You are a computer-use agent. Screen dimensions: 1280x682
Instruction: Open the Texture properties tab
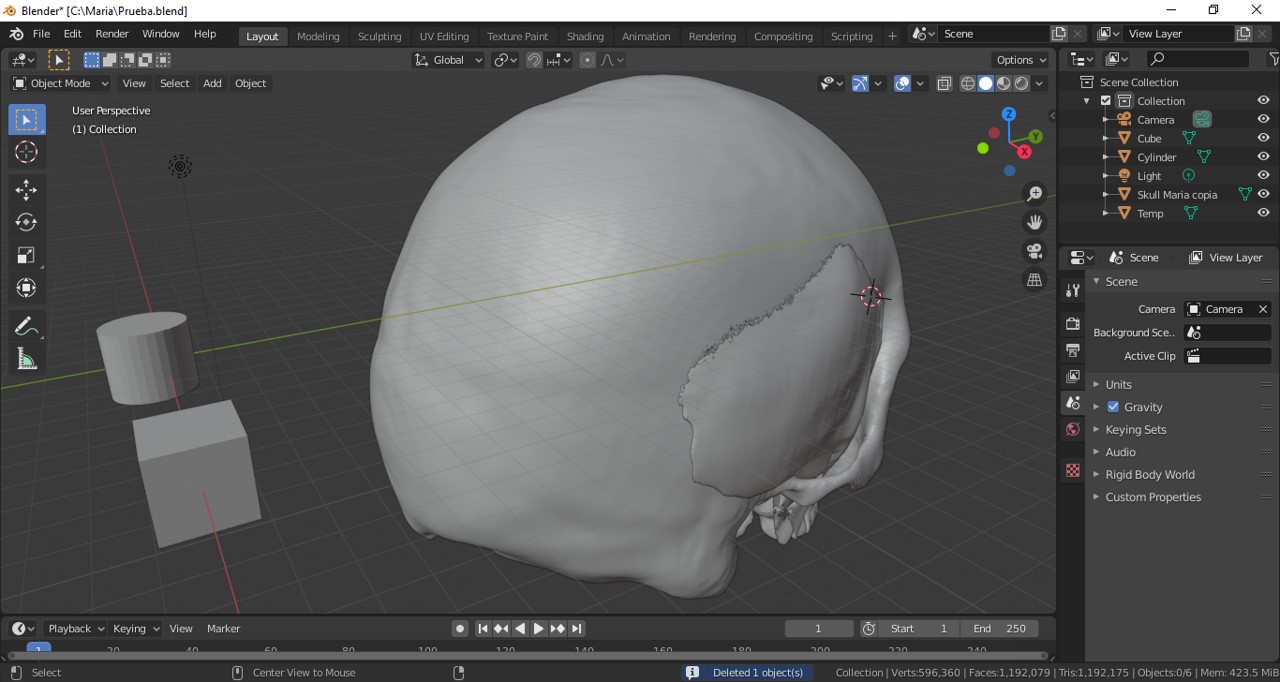(1073, 470)
